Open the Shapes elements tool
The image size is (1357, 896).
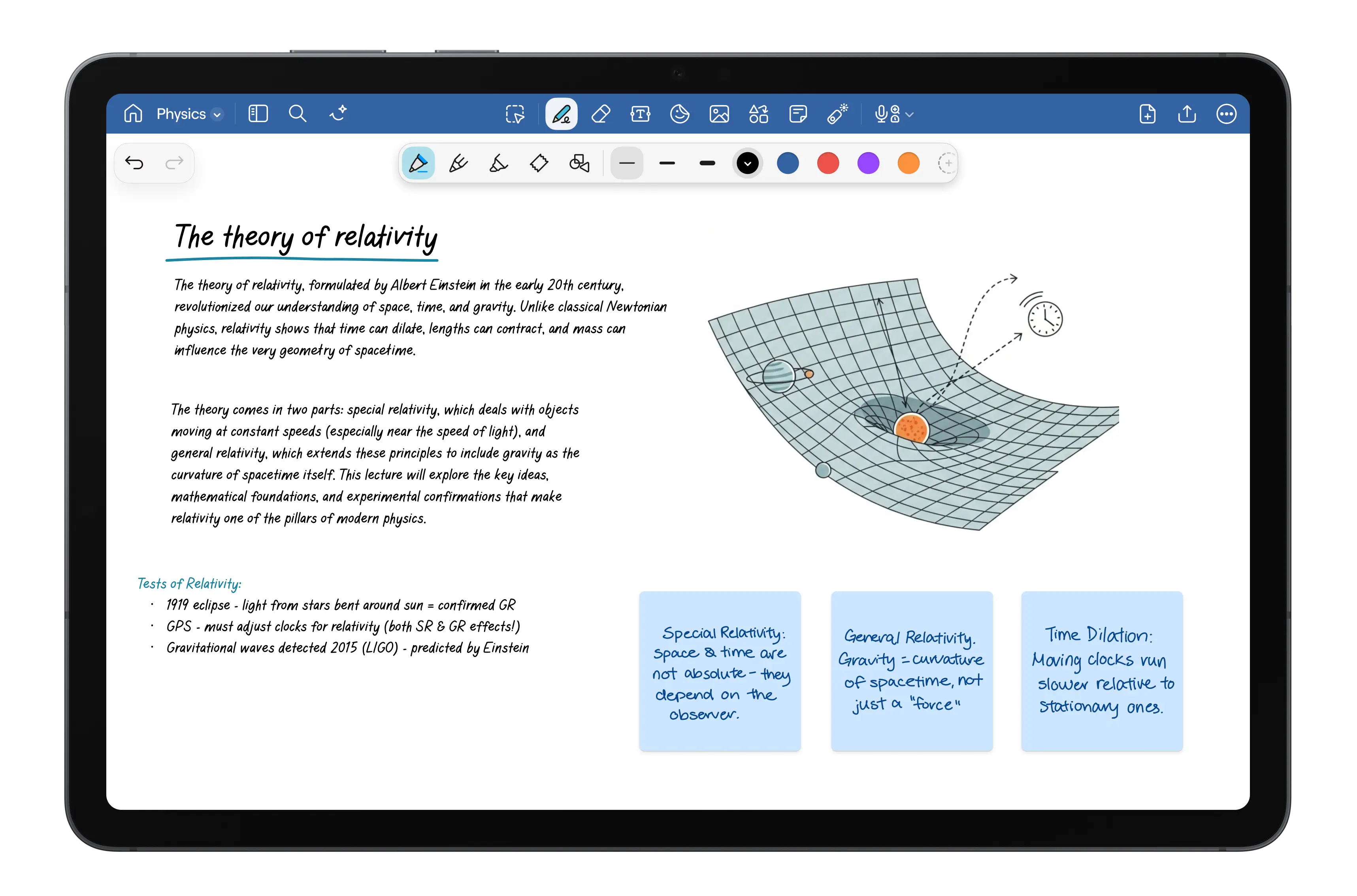coord(758,114)
